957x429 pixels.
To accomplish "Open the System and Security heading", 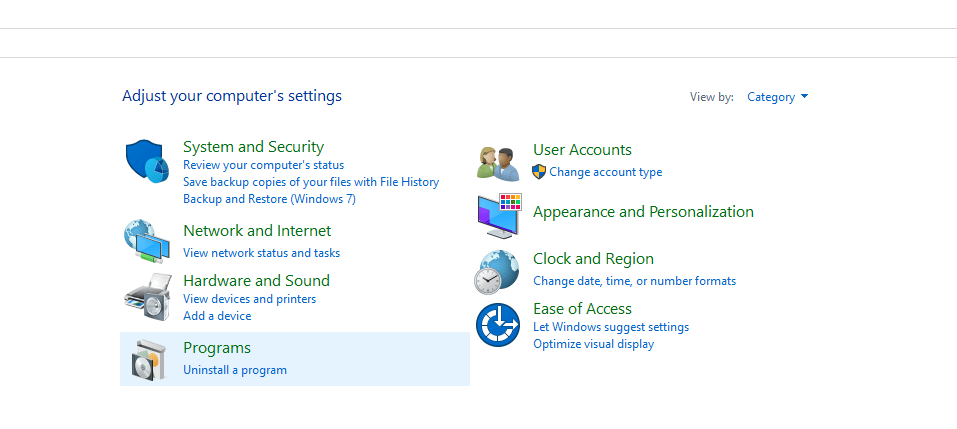I will 253,147.
